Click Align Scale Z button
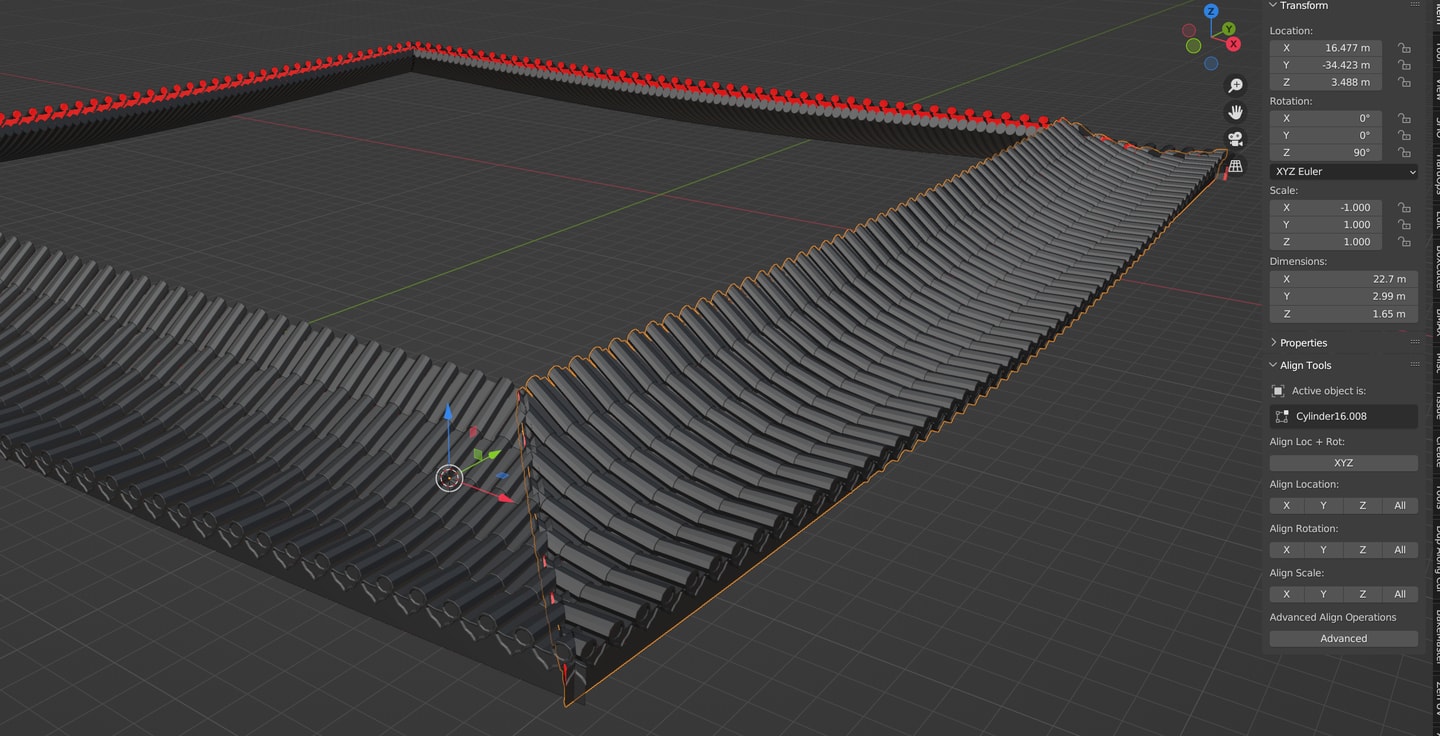The height and width of the screenshot is (736, 1440). (x=1362, y=594)
